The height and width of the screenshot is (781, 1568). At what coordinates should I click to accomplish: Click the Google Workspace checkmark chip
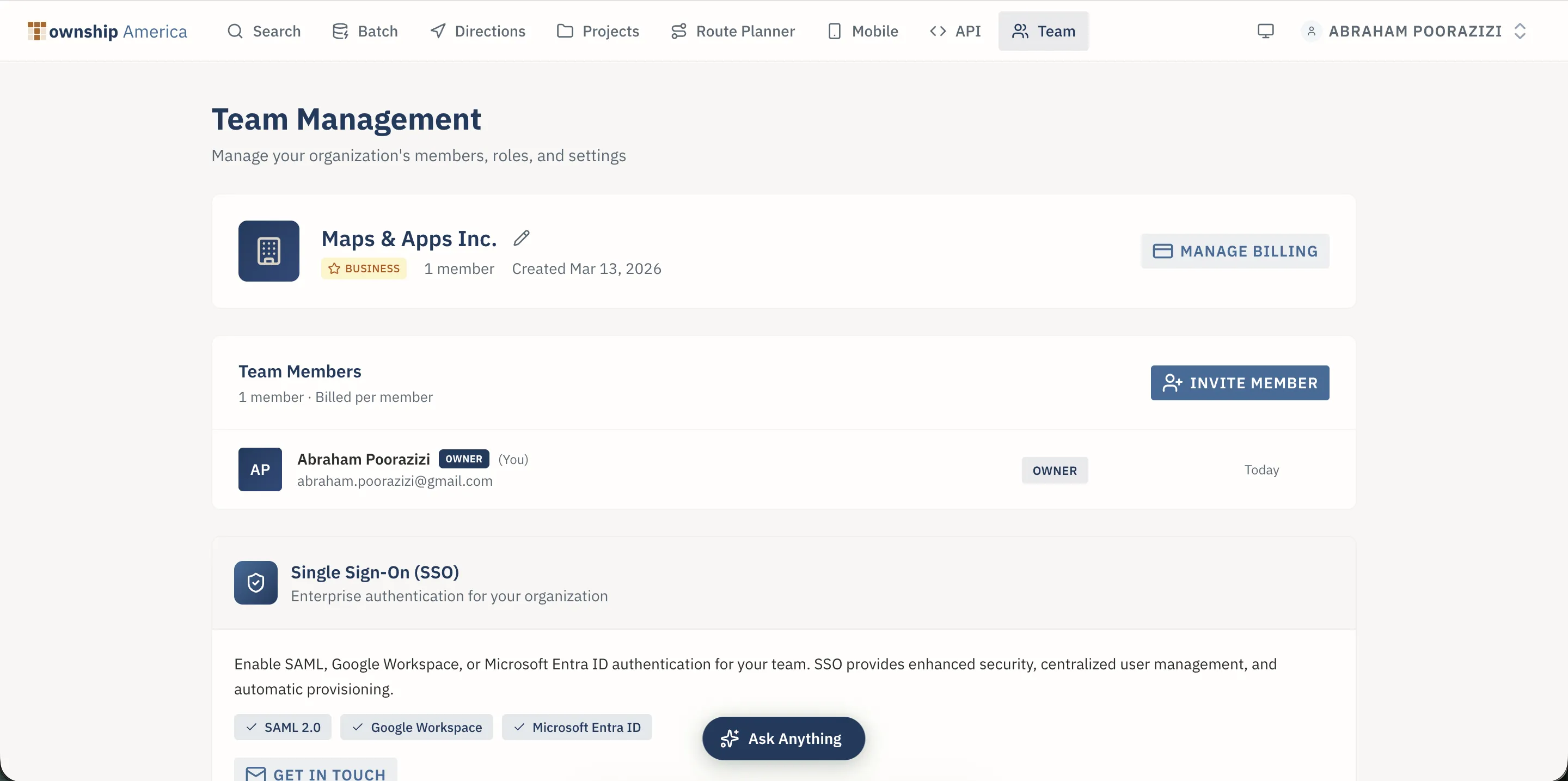(x=416, y=728)
